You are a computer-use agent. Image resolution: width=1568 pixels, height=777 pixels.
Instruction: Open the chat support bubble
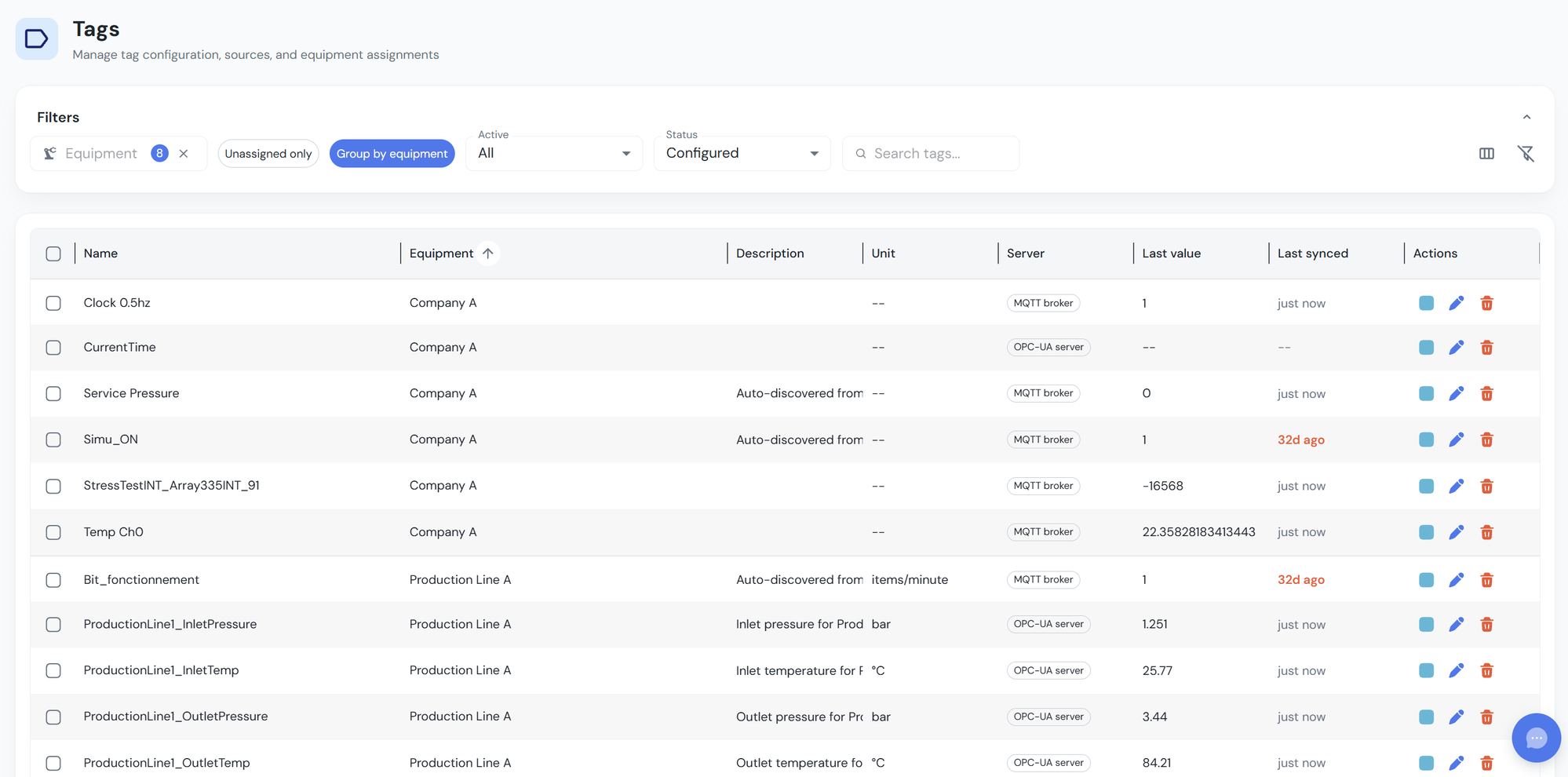(x=1536, y=738)
